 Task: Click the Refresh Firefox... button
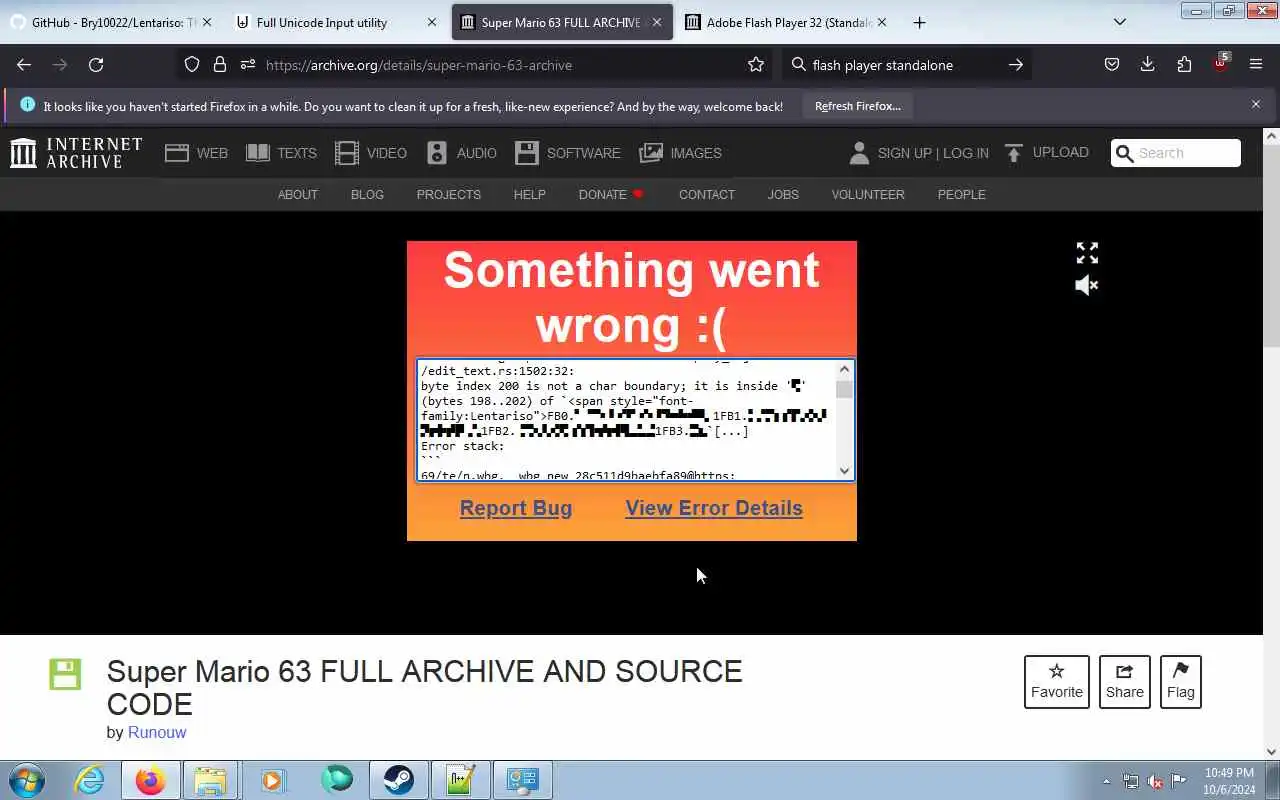pyautogui.click(x=858, y=106)
